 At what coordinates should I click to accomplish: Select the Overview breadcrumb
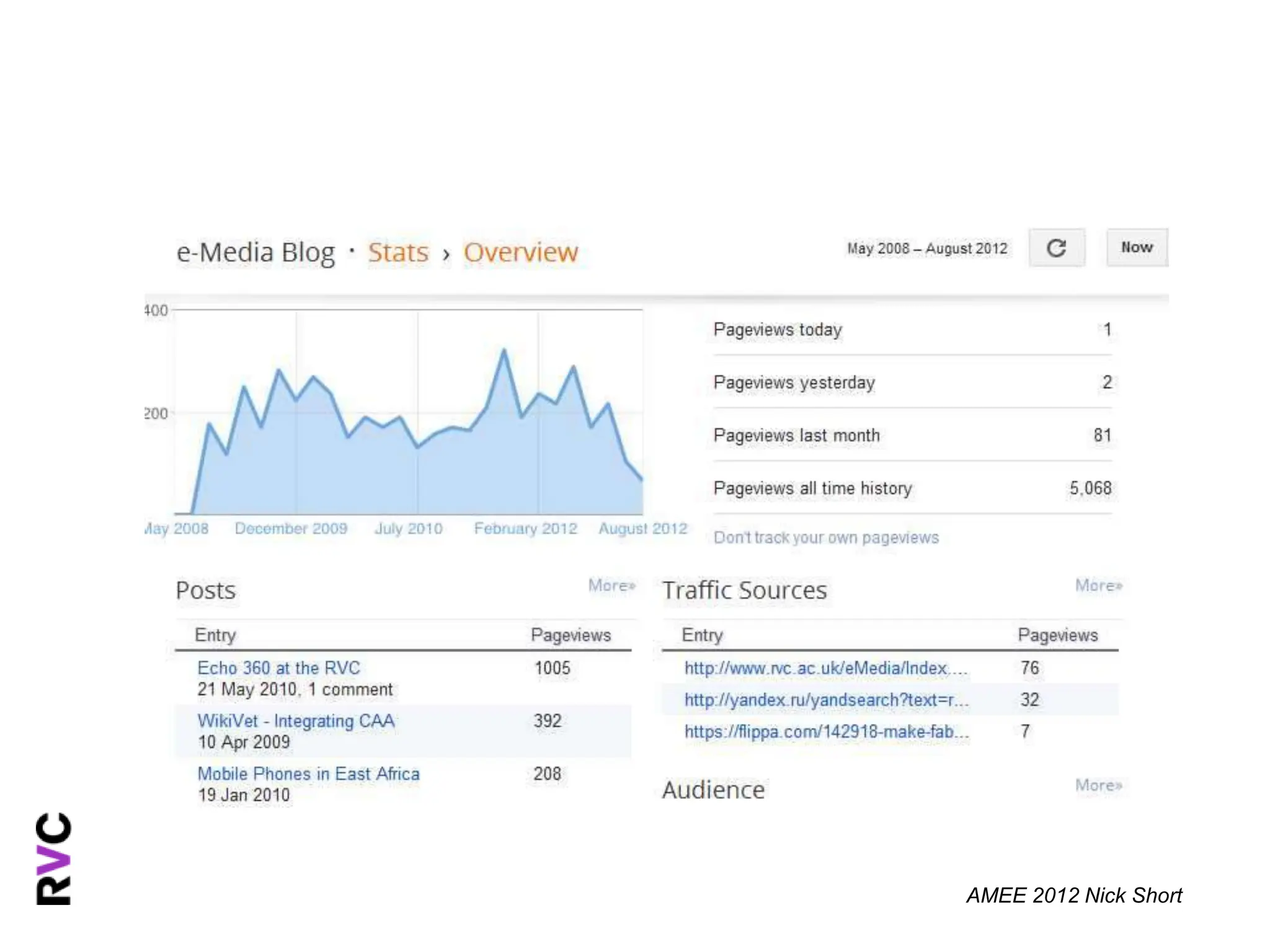(x=520, y=252)
